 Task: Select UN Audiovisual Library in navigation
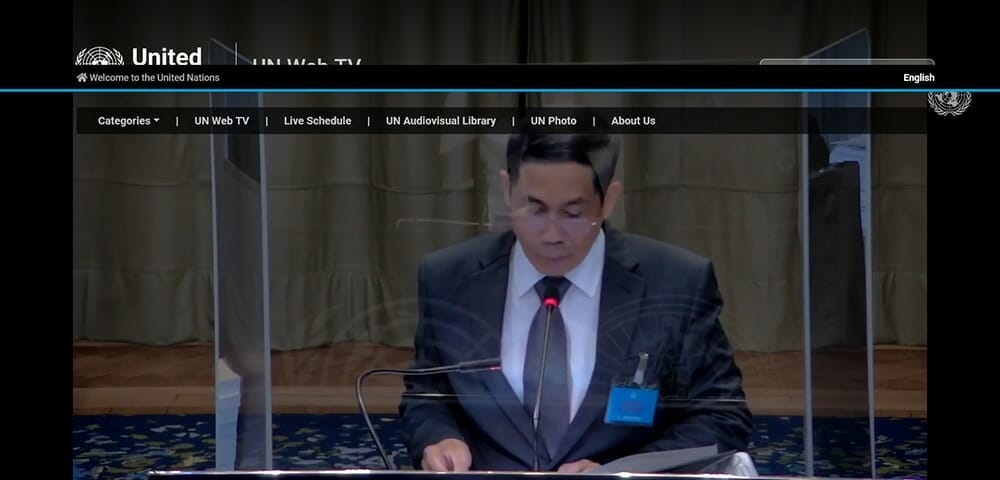point(441,121)
